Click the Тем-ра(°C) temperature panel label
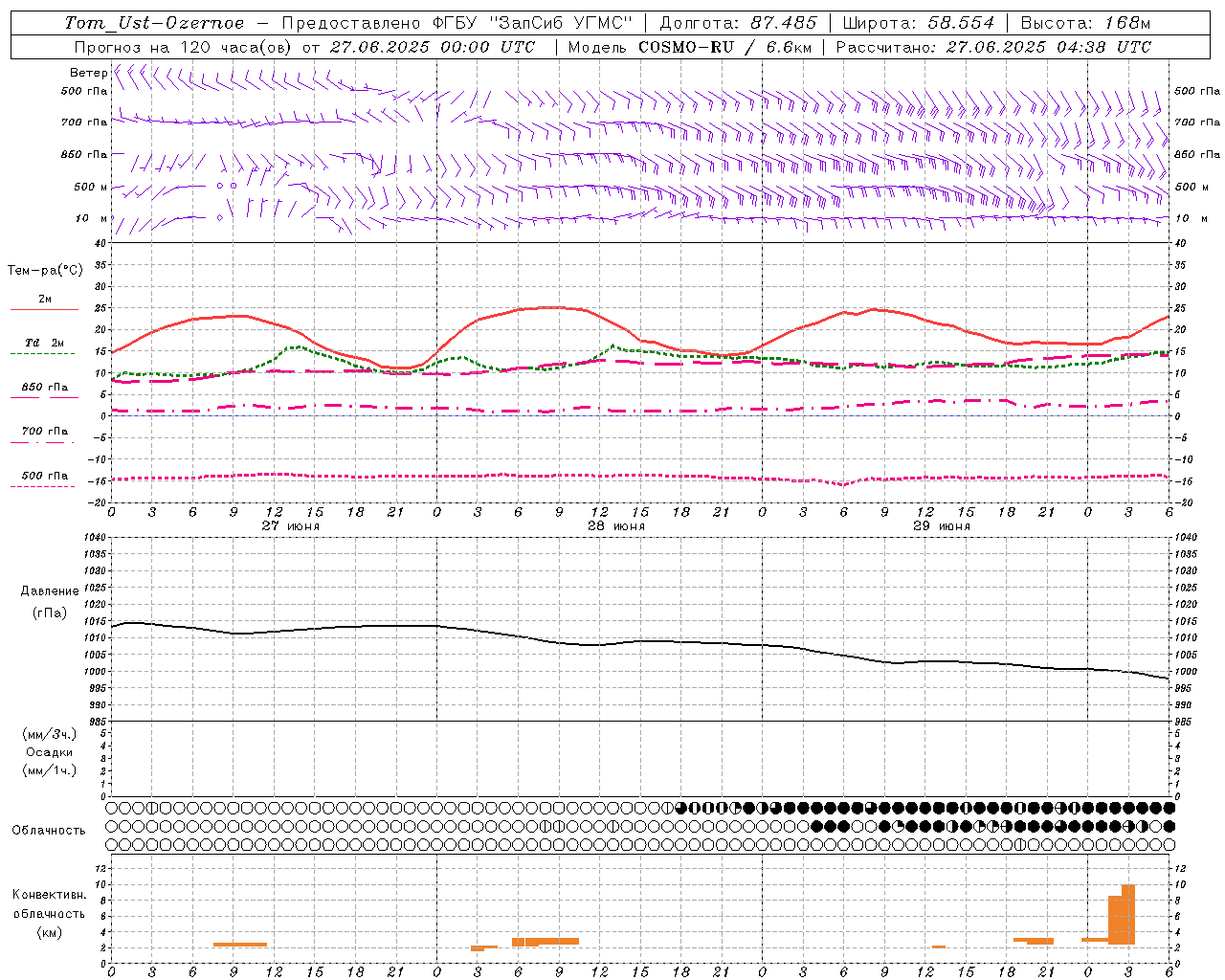The image size is (1225, 980). (x=45, y=271)
